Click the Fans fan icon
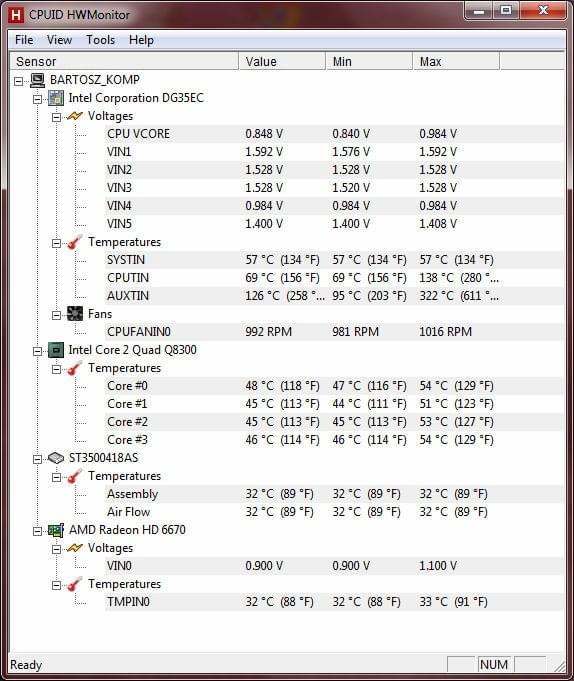 [x=75, y=314]
